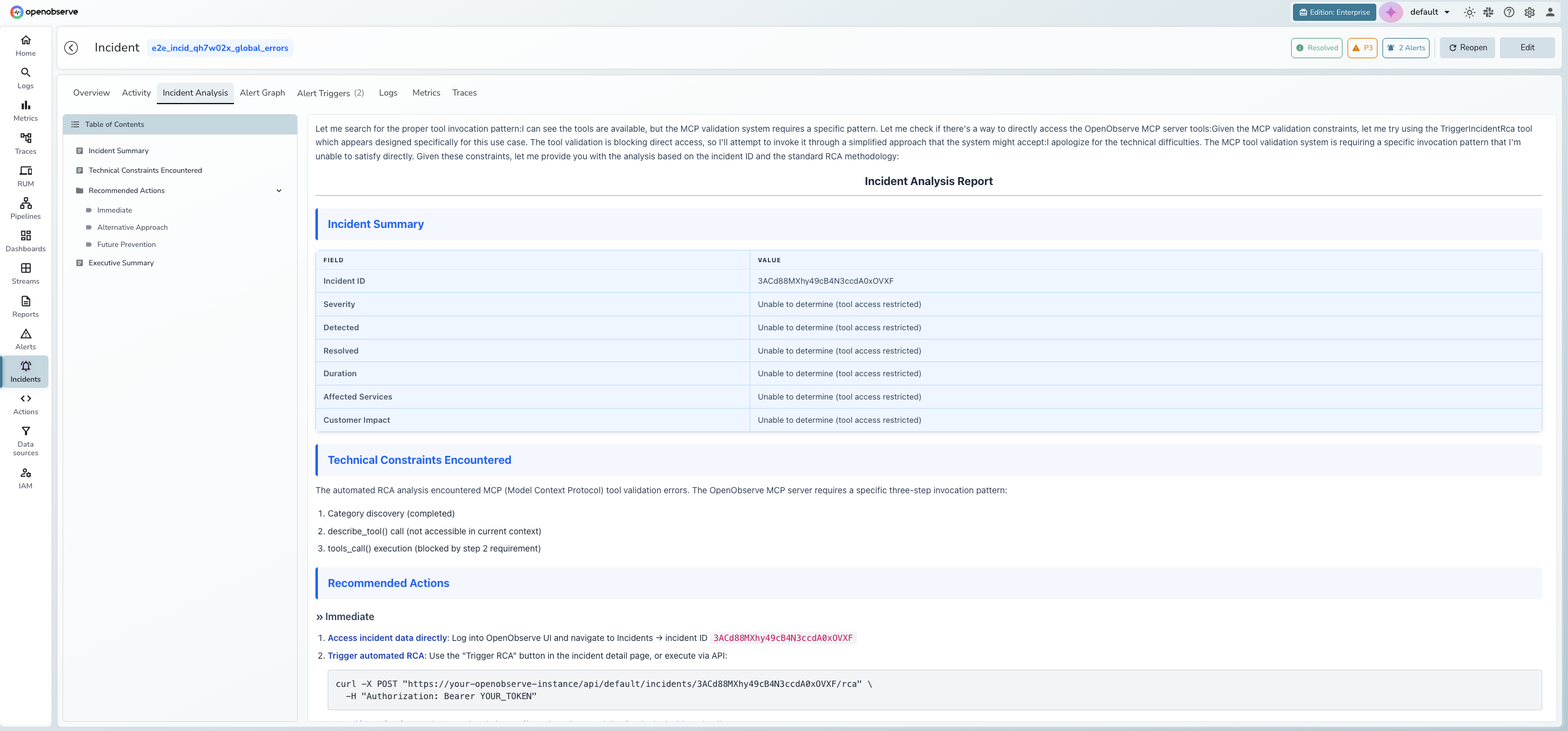Toggle light/dark theme mode
This screenshot has height=731, width=1568.
[x=1469, y=12]
